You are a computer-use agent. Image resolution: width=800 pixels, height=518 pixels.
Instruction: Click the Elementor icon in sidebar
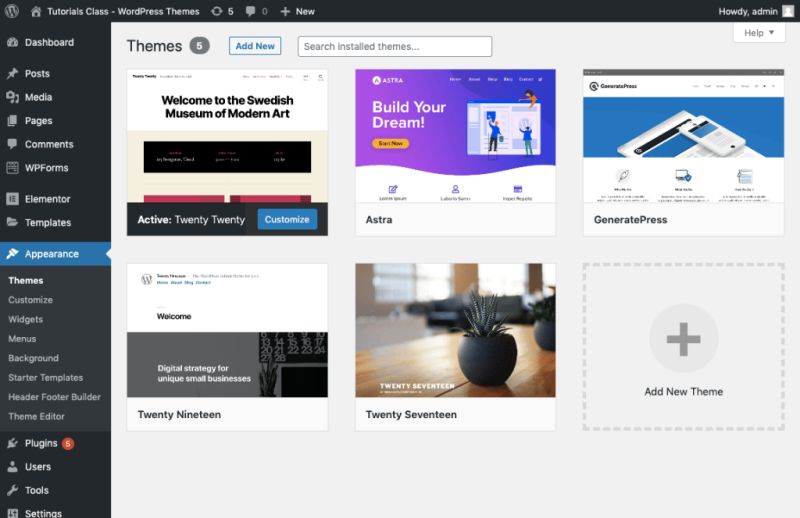click(13, 199)
